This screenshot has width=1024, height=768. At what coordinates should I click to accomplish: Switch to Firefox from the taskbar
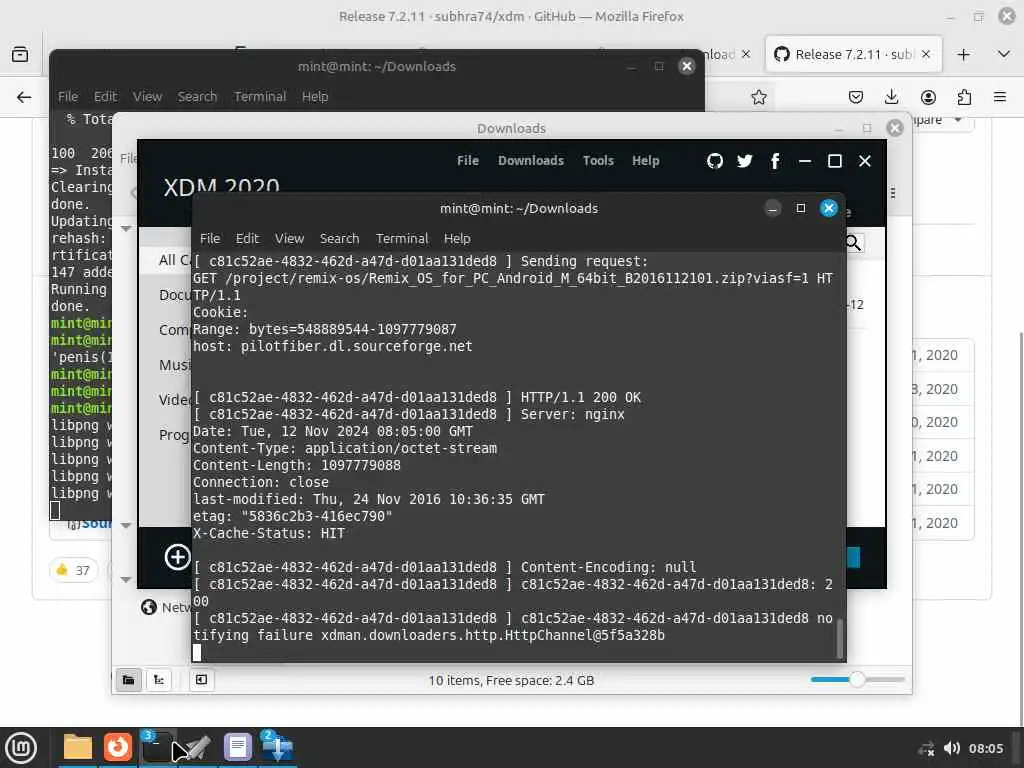pos(118,747)
